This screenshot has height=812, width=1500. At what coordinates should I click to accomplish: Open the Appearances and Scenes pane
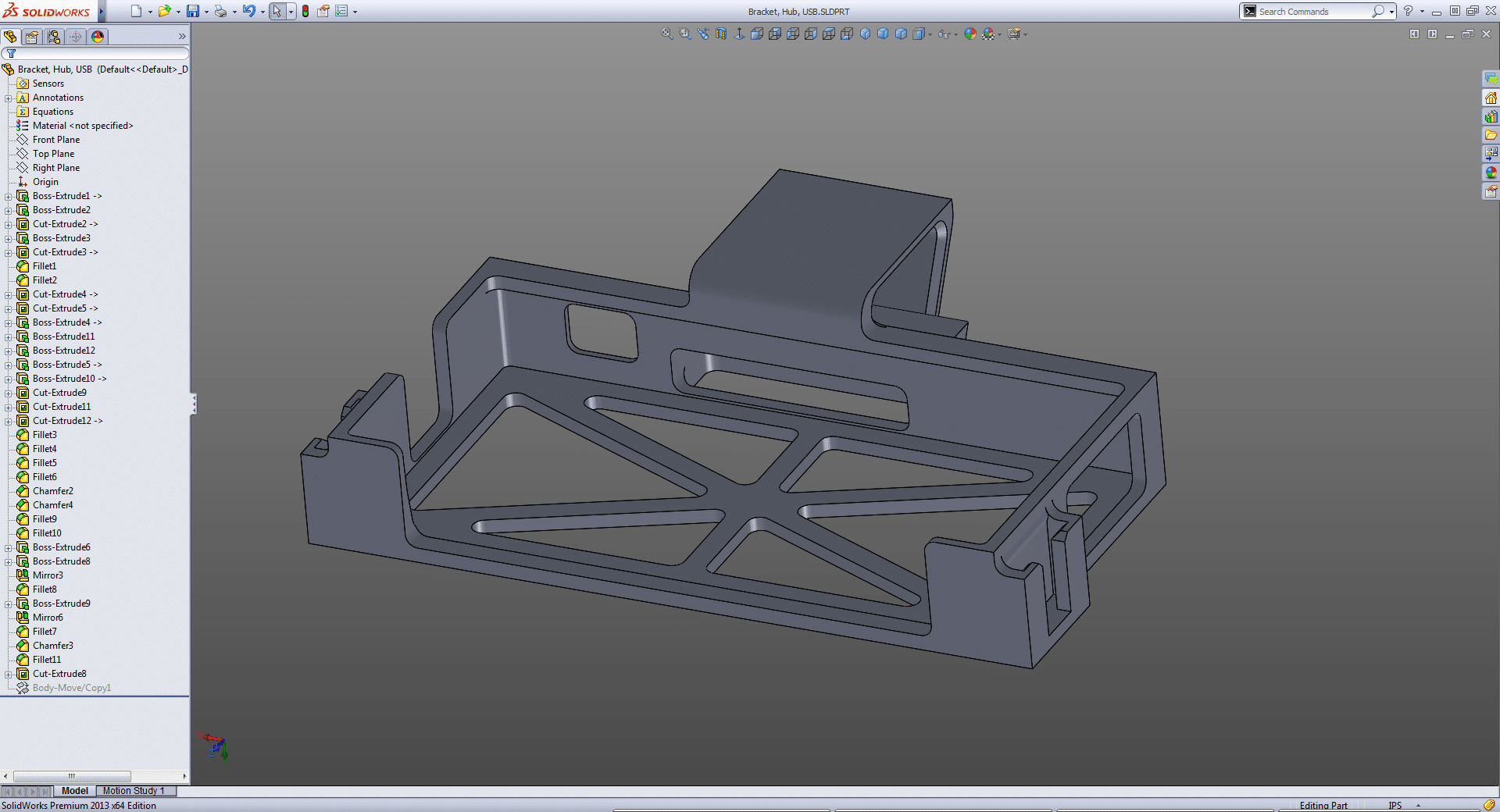(x=1491, y=173)
